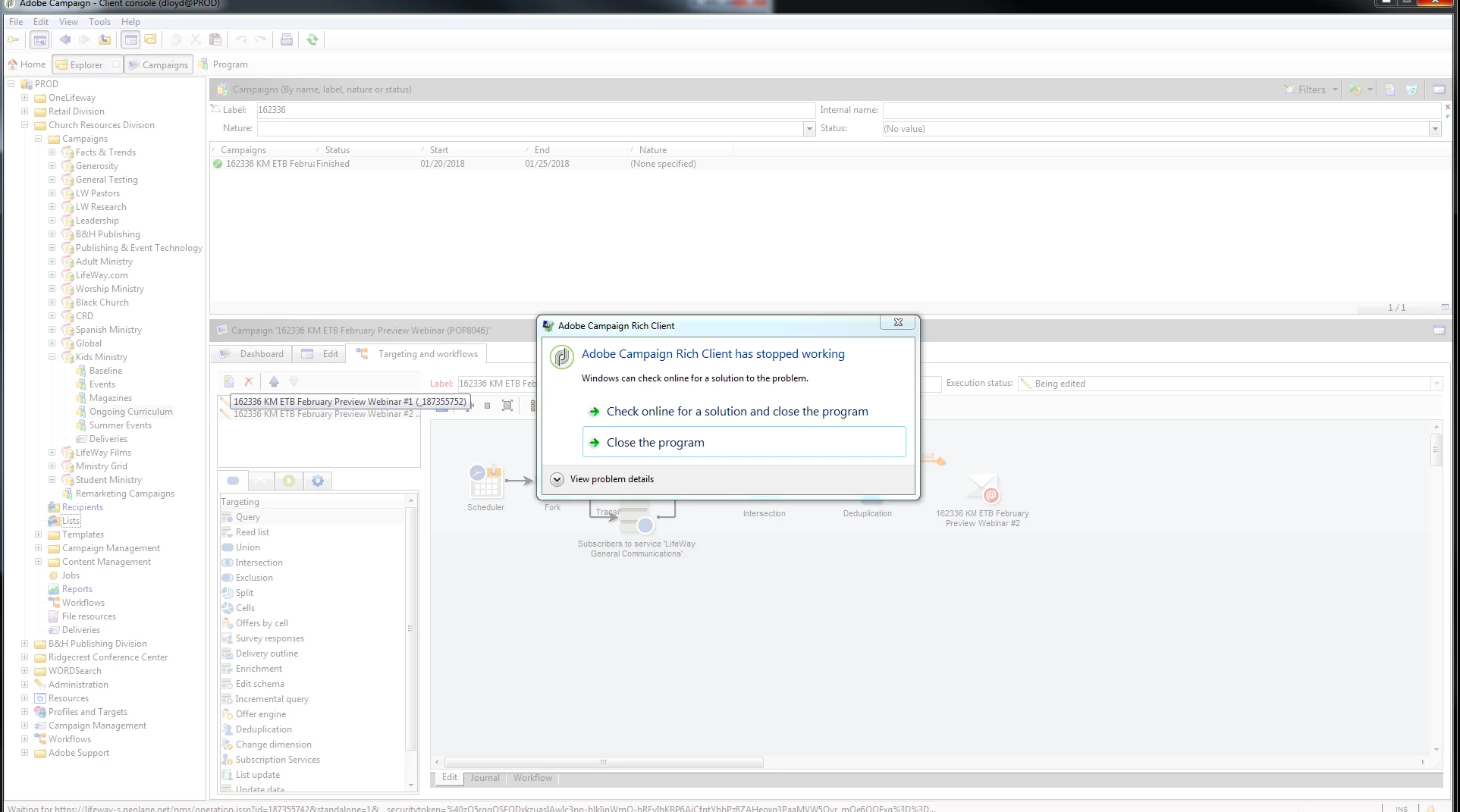Open the campaign Edit tab
1460x812 pixels.
(321, 354)
